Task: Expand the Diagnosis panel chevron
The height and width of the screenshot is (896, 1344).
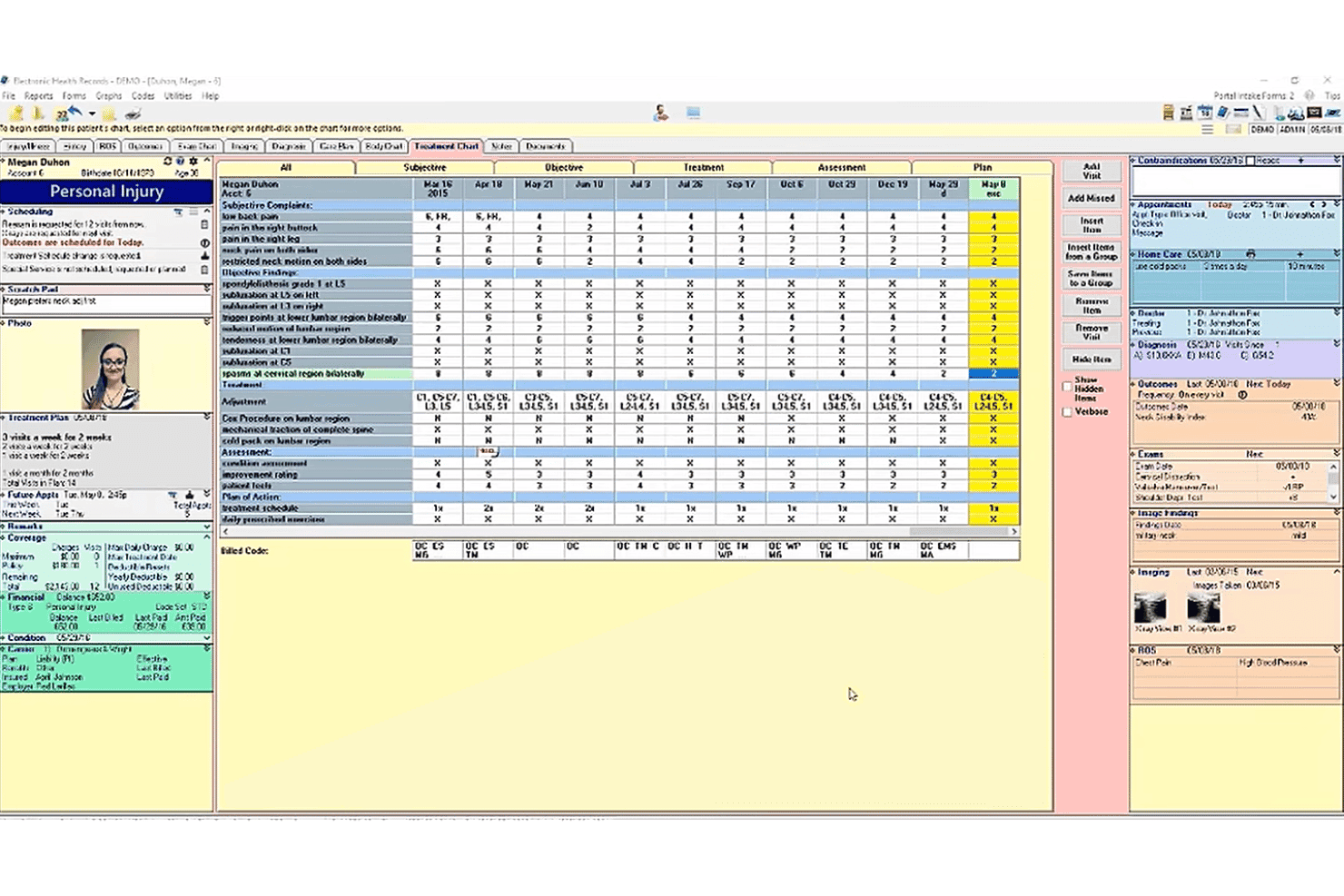Action: coord(1337,345)
